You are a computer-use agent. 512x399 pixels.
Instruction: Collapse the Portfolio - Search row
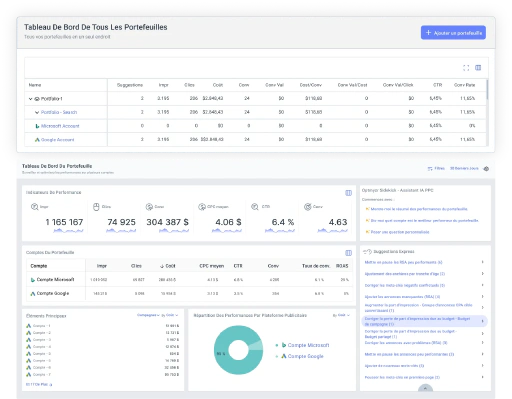[37, 112]
